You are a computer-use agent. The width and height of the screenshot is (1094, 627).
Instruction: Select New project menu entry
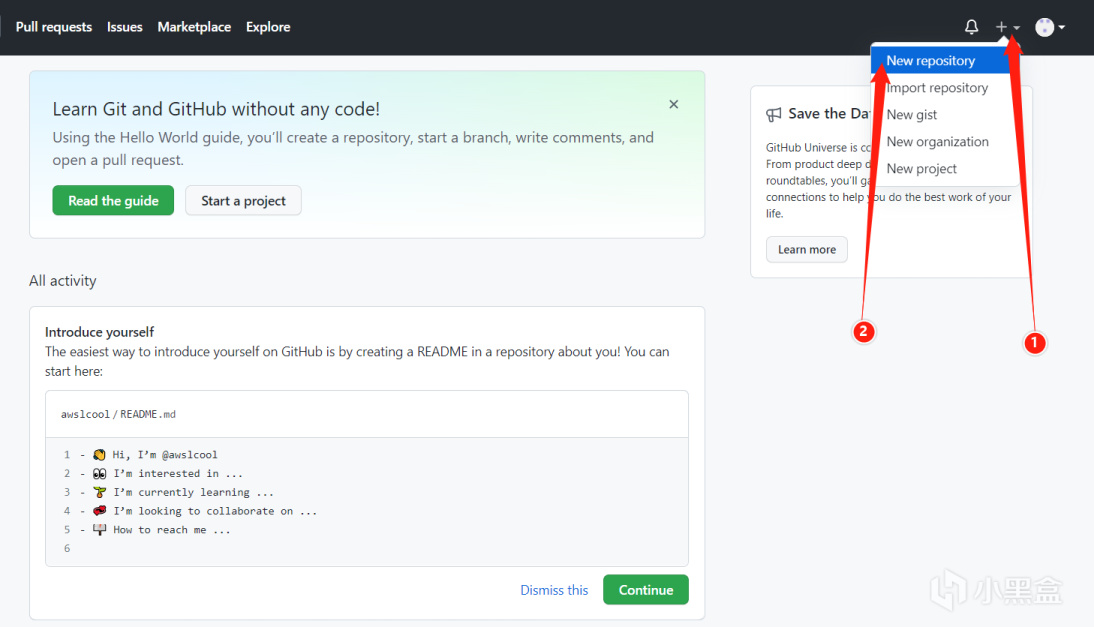tap(921, 169)
